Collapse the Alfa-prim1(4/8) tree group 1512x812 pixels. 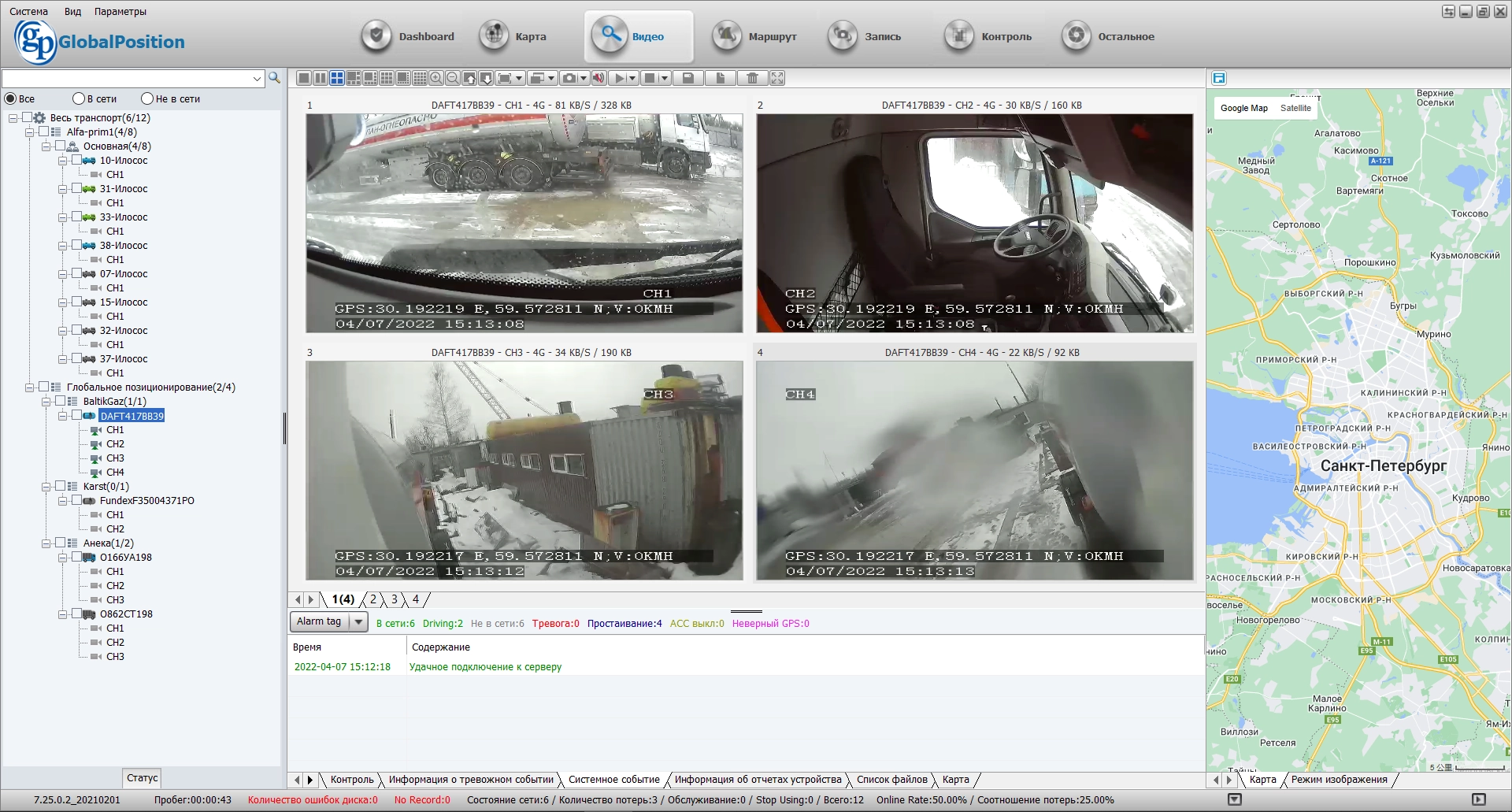click(30, 132)
